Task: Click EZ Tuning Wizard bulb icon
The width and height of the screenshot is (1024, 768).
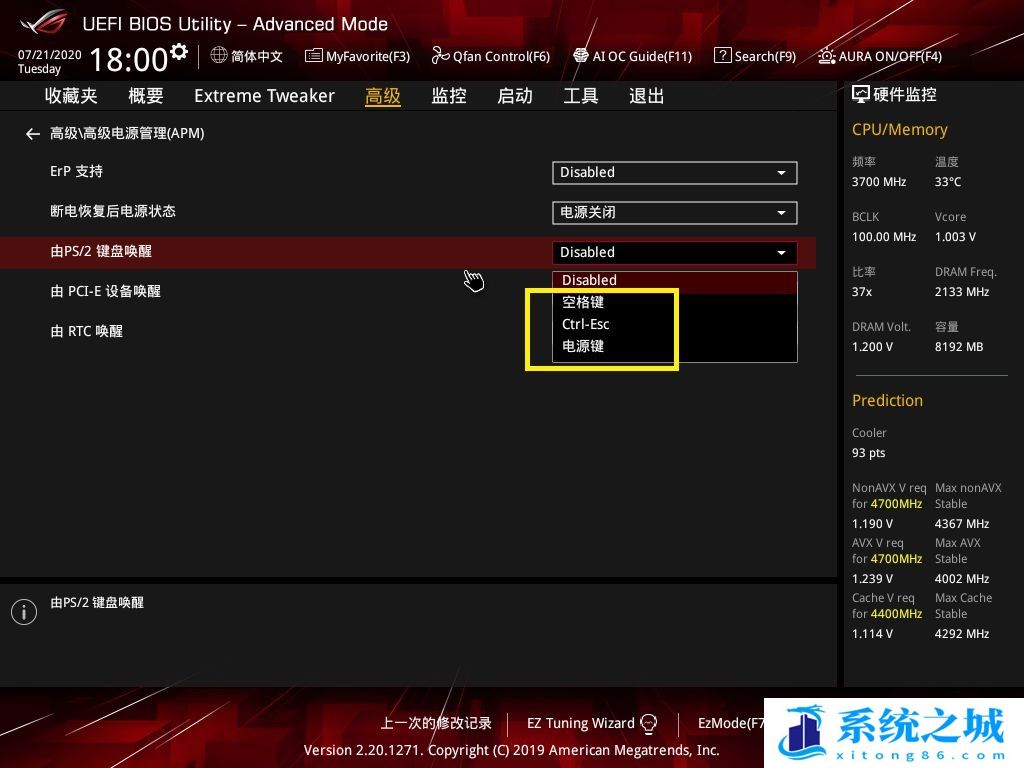Action: click(x=648, y=724)
